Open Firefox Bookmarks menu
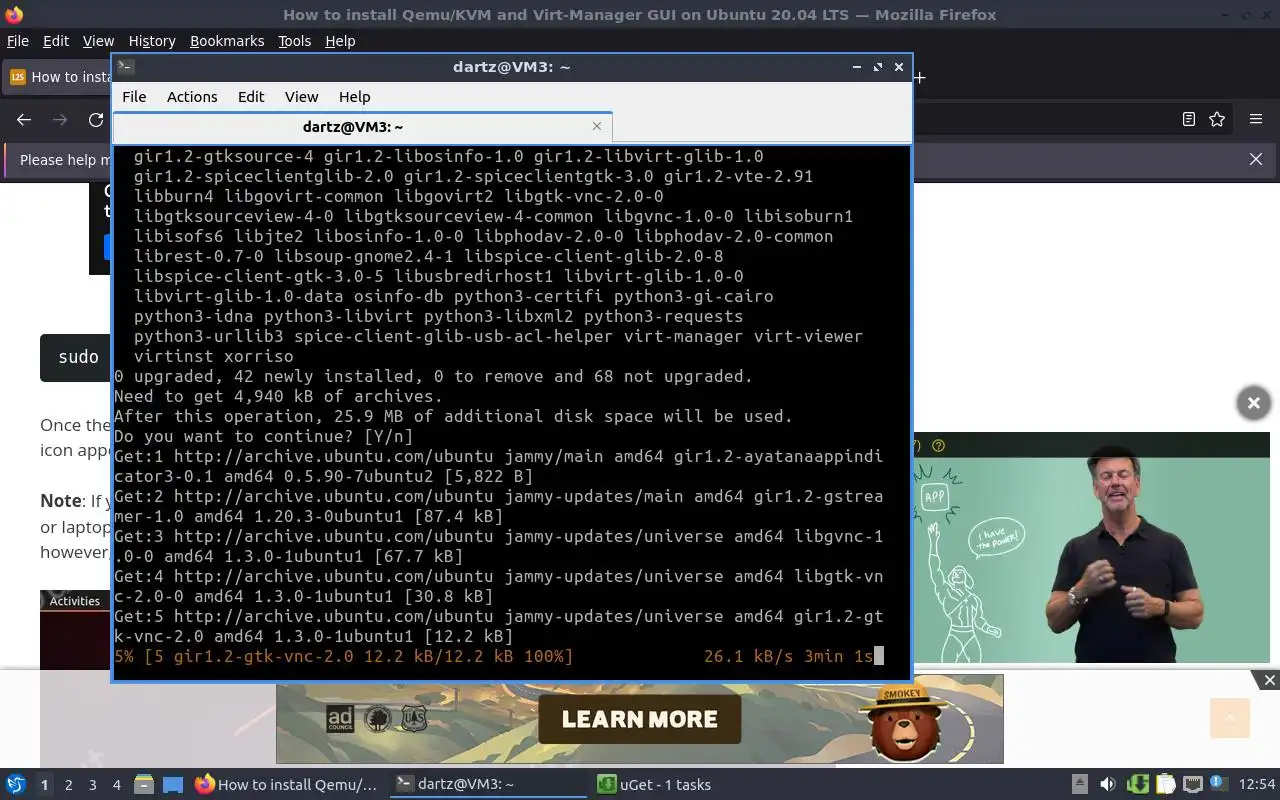Viewport: 1280px width, 800px height. click(227, 41)
